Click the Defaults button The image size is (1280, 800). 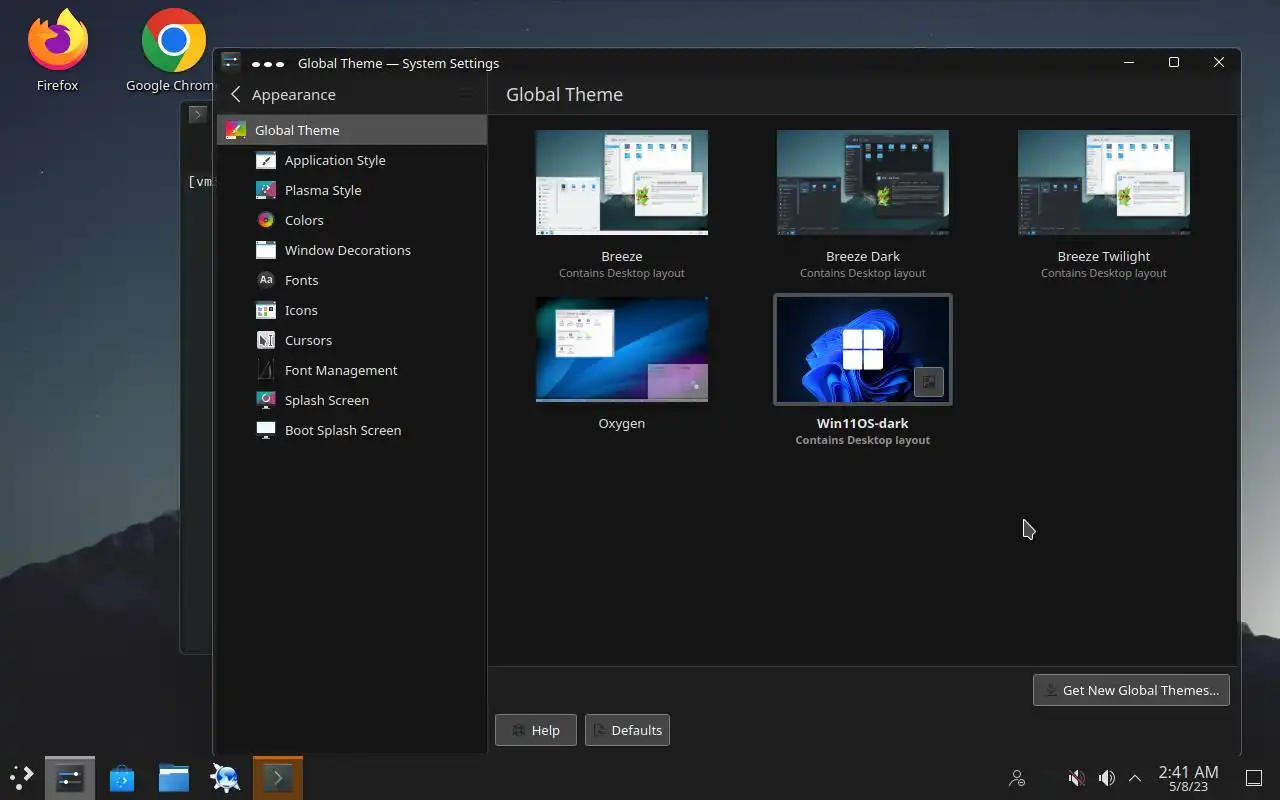pos(627,730)
